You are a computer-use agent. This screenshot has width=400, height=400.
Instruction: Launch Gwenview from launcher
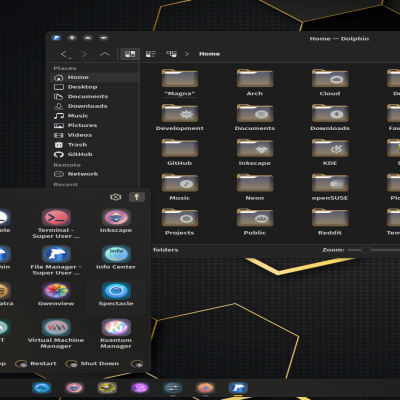(56, 294)
